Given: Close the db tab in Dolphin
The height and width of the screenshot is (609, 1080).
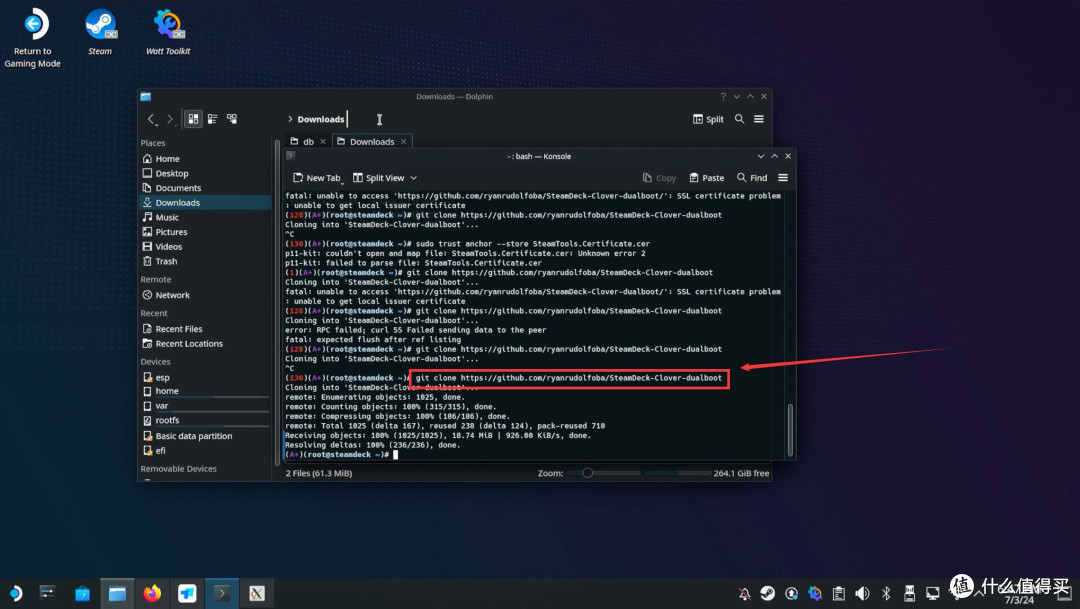Looking at the screenshot, I should pyautogui.click(x=323, y=141).
